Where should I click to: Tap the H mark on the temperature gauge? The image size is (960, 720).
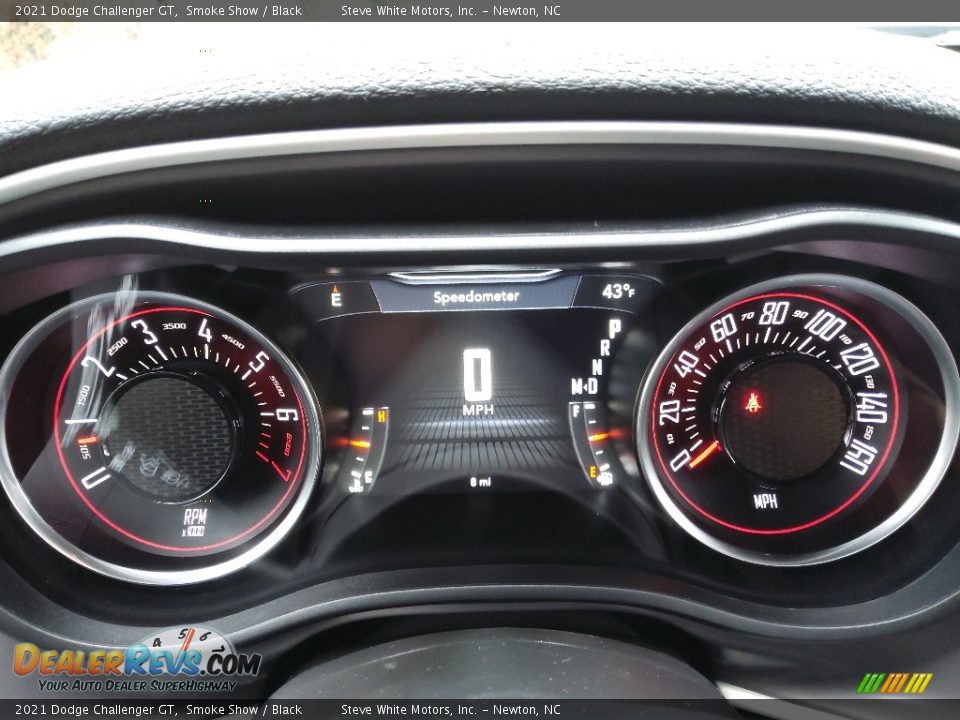click(381, 416)
